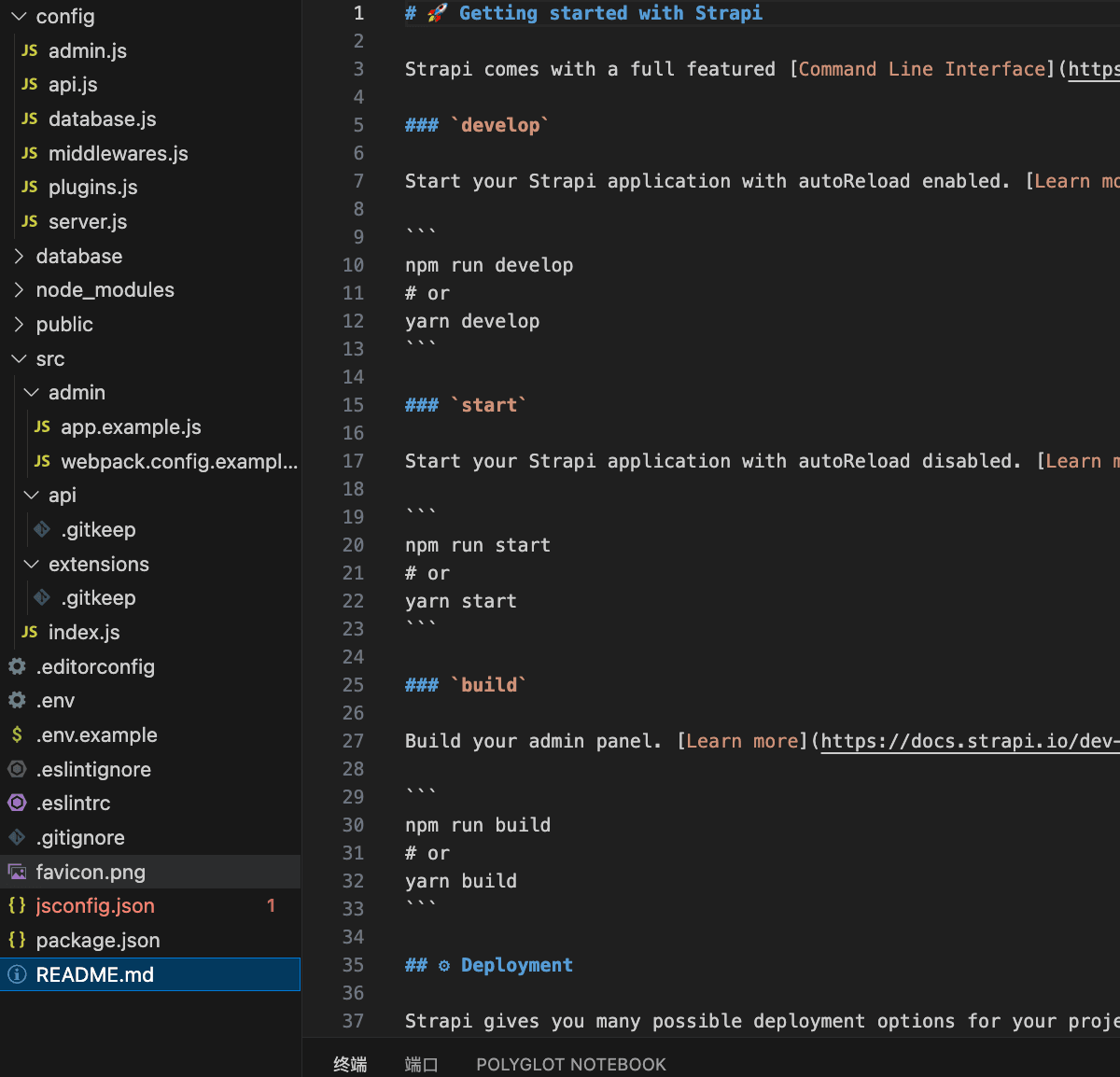The image size is (1120, 1077).
Task: Collapse the api folder under src
Action: (31, 495)
